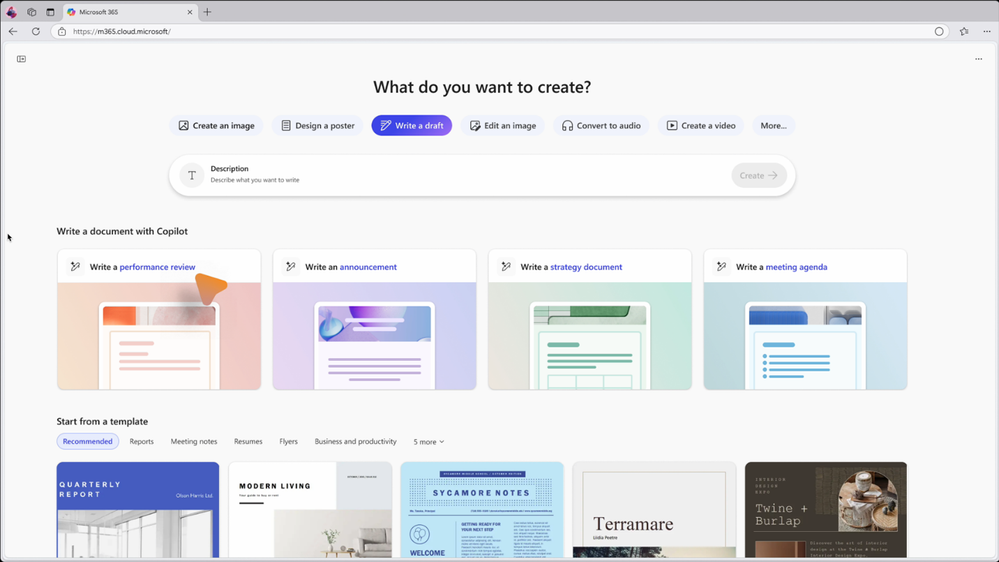Choose Create a video option
This screenshot has width=999, height=562.
pyautogui.click(x=701, y=126)
